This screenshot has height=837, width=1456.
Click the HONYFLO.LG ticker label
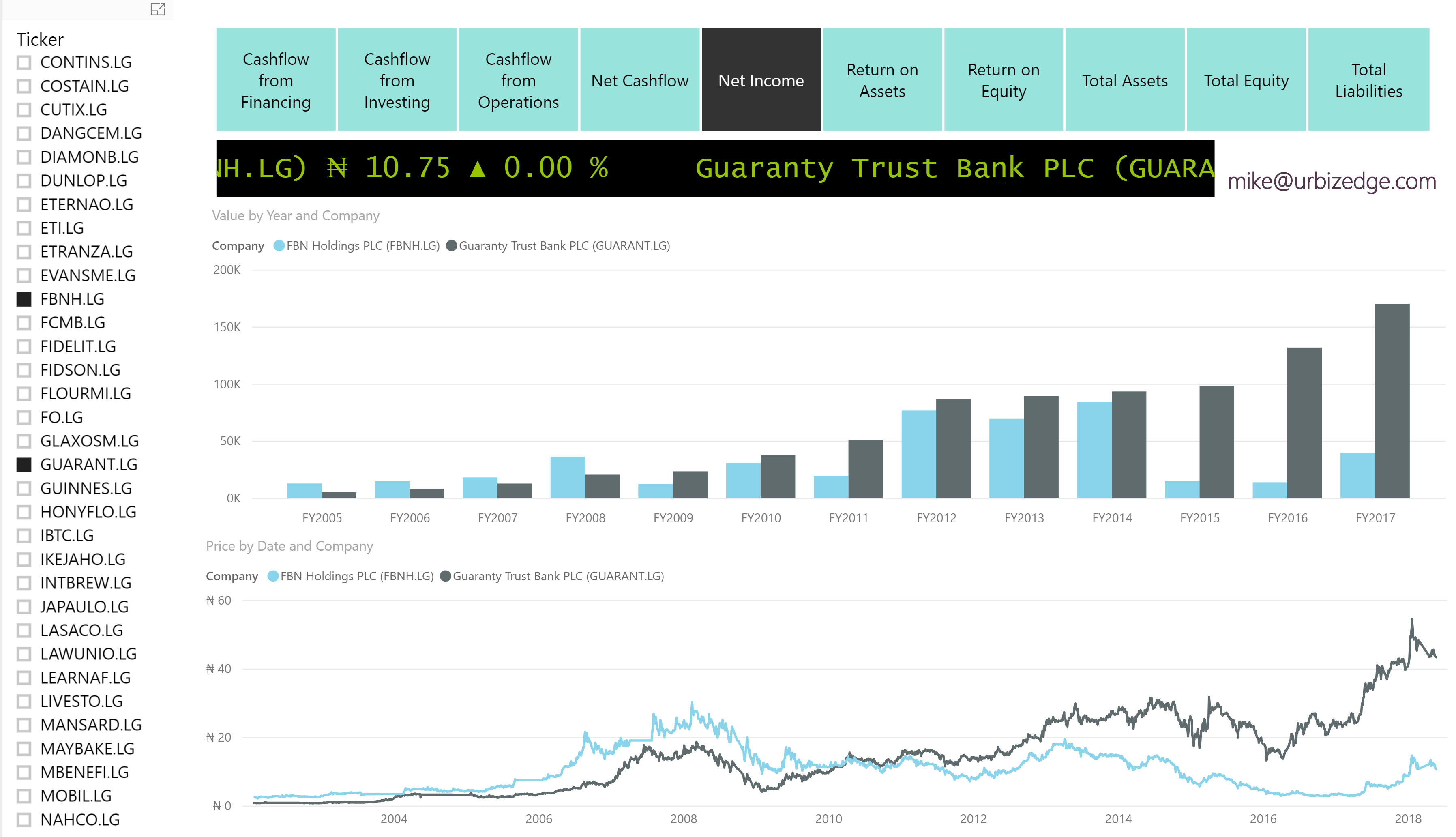tap(88, 512)
